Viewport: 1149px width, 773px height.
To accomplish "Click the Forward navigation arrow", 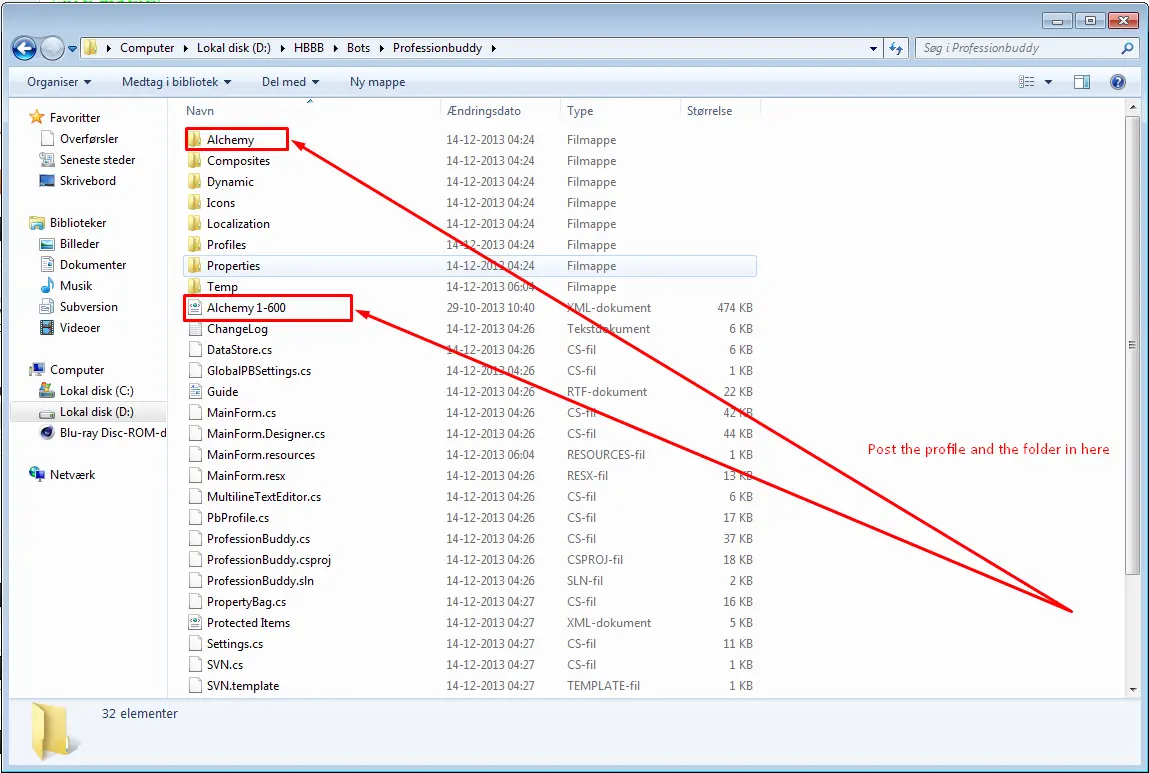I will 52,48.
